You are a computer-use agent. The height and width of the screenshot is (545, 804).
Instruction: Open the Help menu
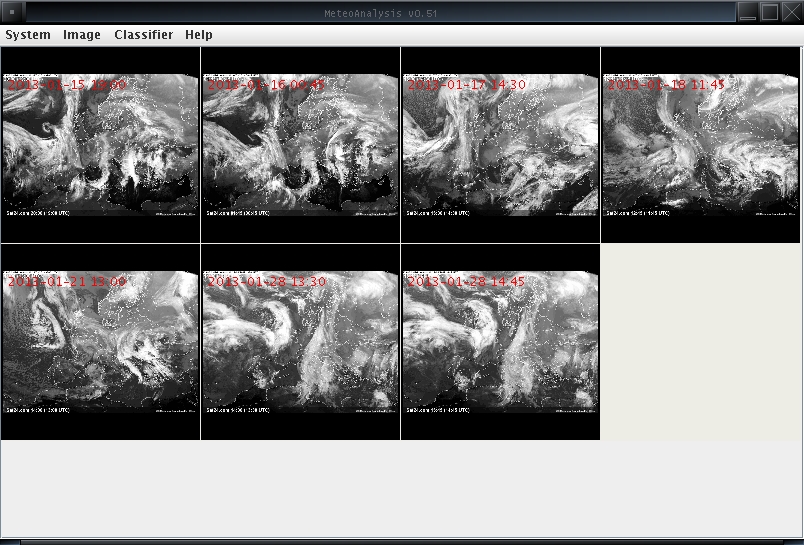click(x=199, y=35)
